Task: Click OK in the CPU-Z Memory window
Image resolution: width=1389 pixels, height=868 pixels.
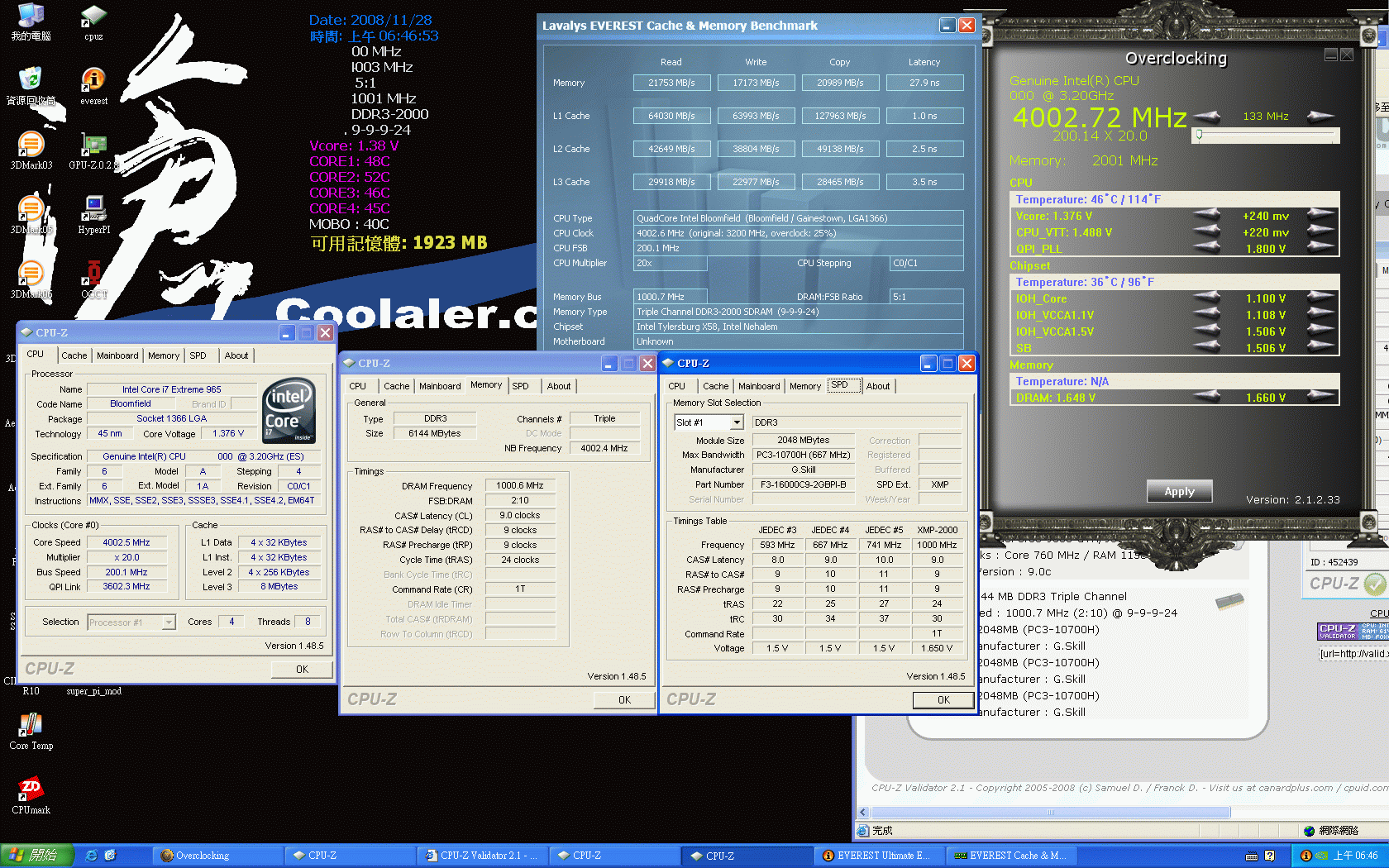Action: [x=624, y=700]
